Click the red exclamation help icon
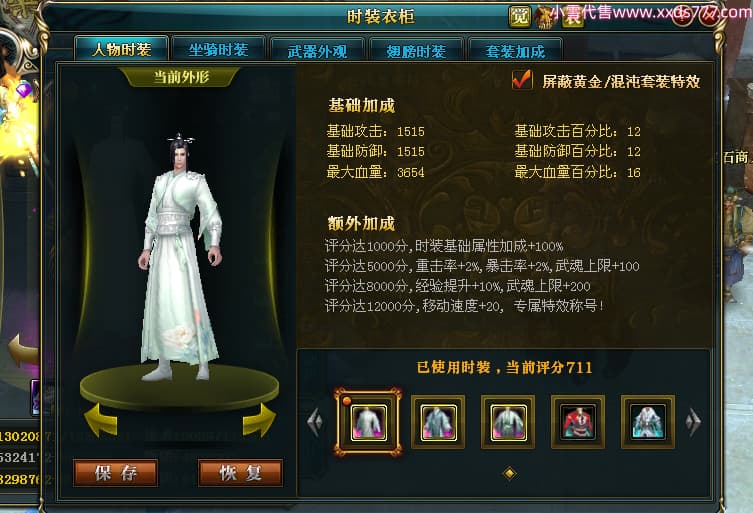This screenshot has height=513, width=753. (x=682, y=16)
